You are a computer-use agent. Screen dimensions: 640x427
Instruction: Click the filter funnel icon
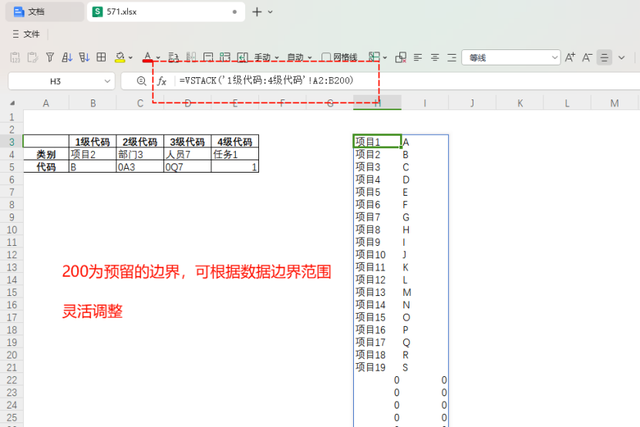[x=50, y=57]
